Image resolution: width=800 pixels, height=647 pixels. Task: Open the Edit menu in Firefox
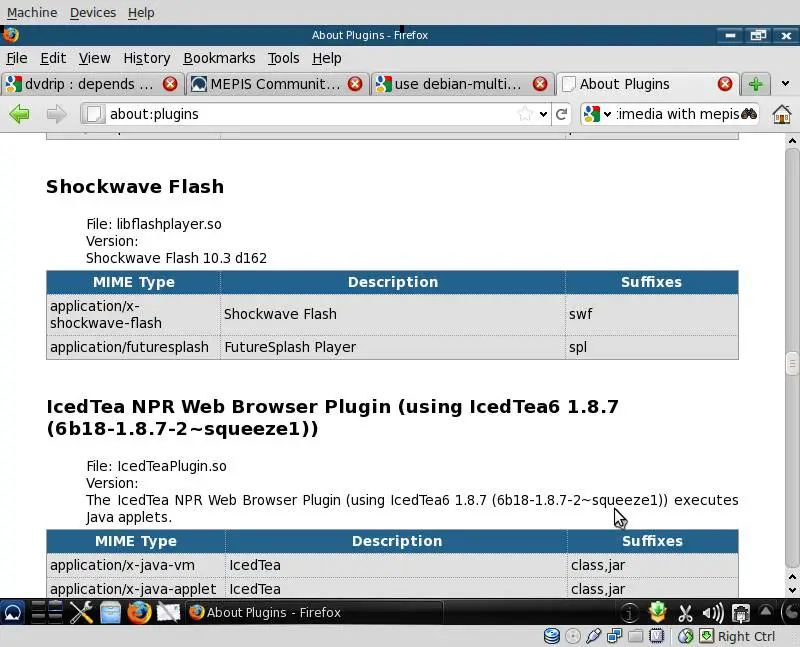(x=53, y=58)
